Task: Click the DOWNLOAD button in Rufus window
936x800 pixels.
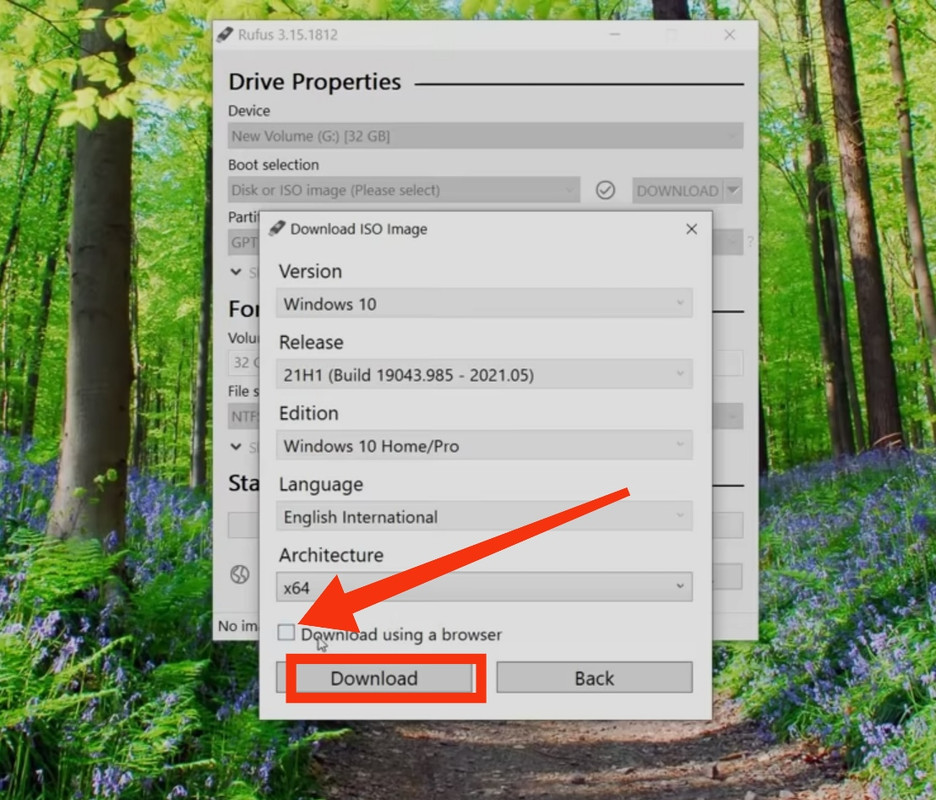Action: coord(678,190)
